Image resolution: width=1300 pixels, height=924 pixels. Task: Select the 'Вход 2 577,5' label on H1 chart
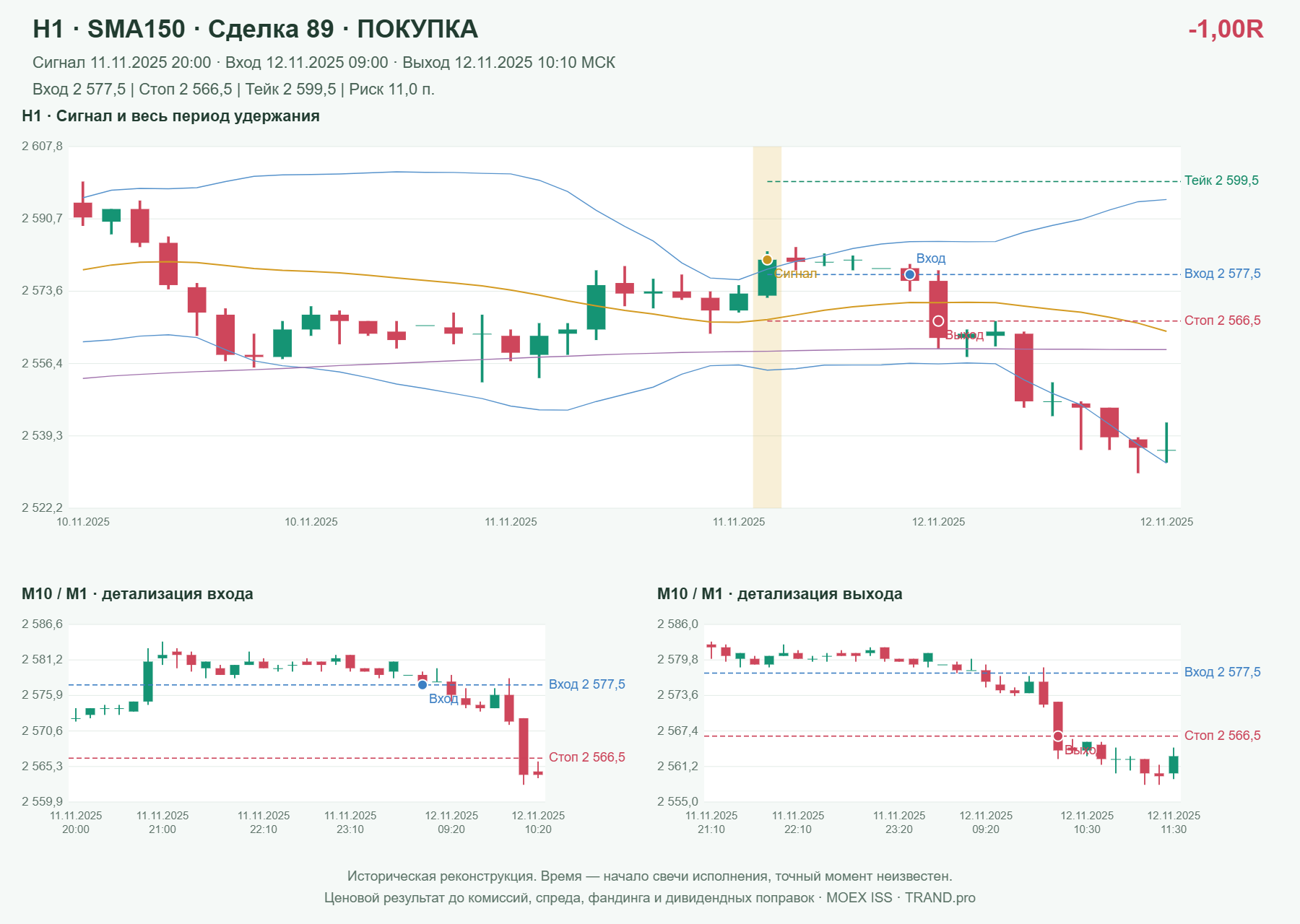click(x=1222, y=274)
